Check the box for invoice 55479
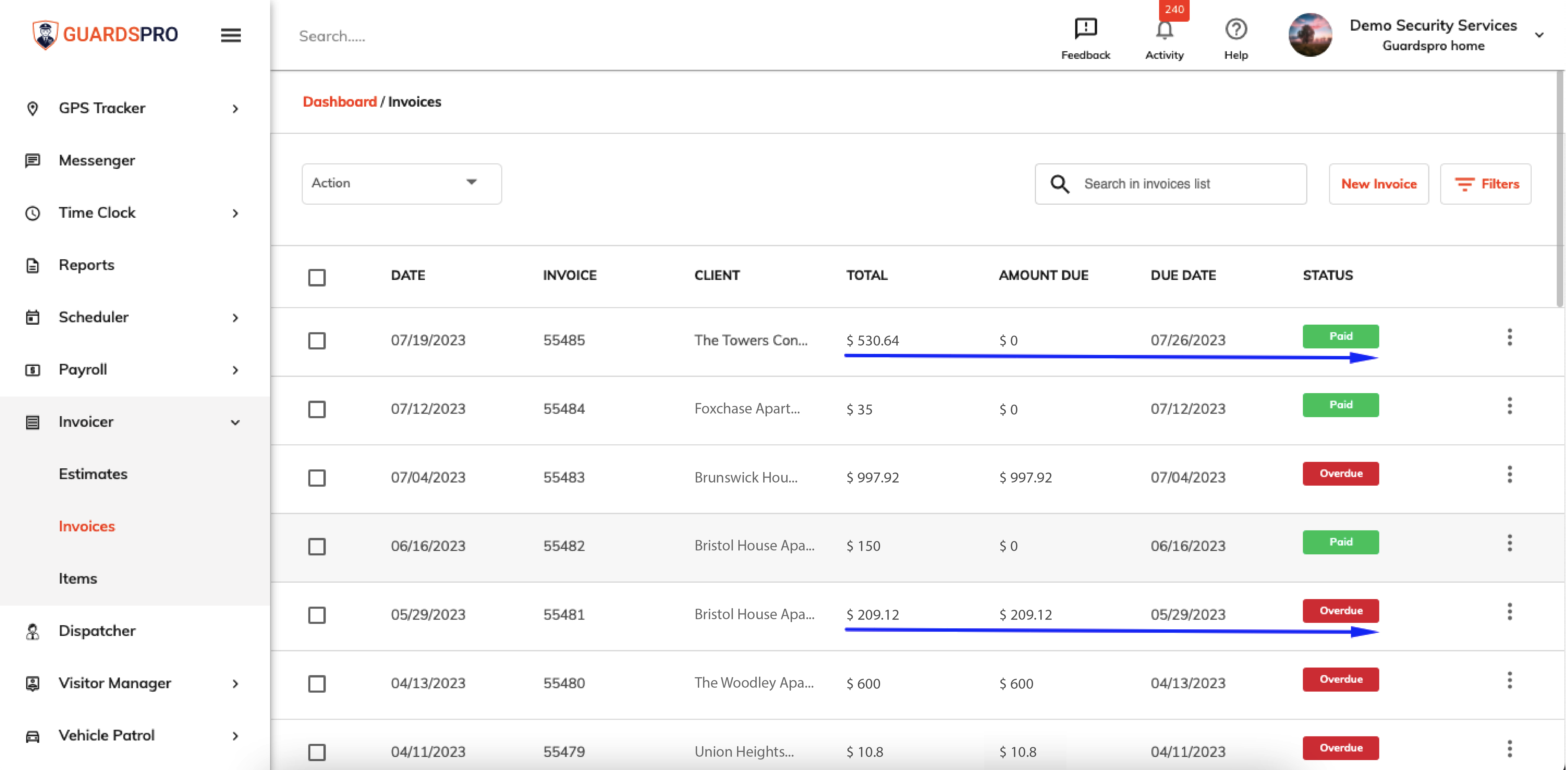 click(x=317, y=752)
